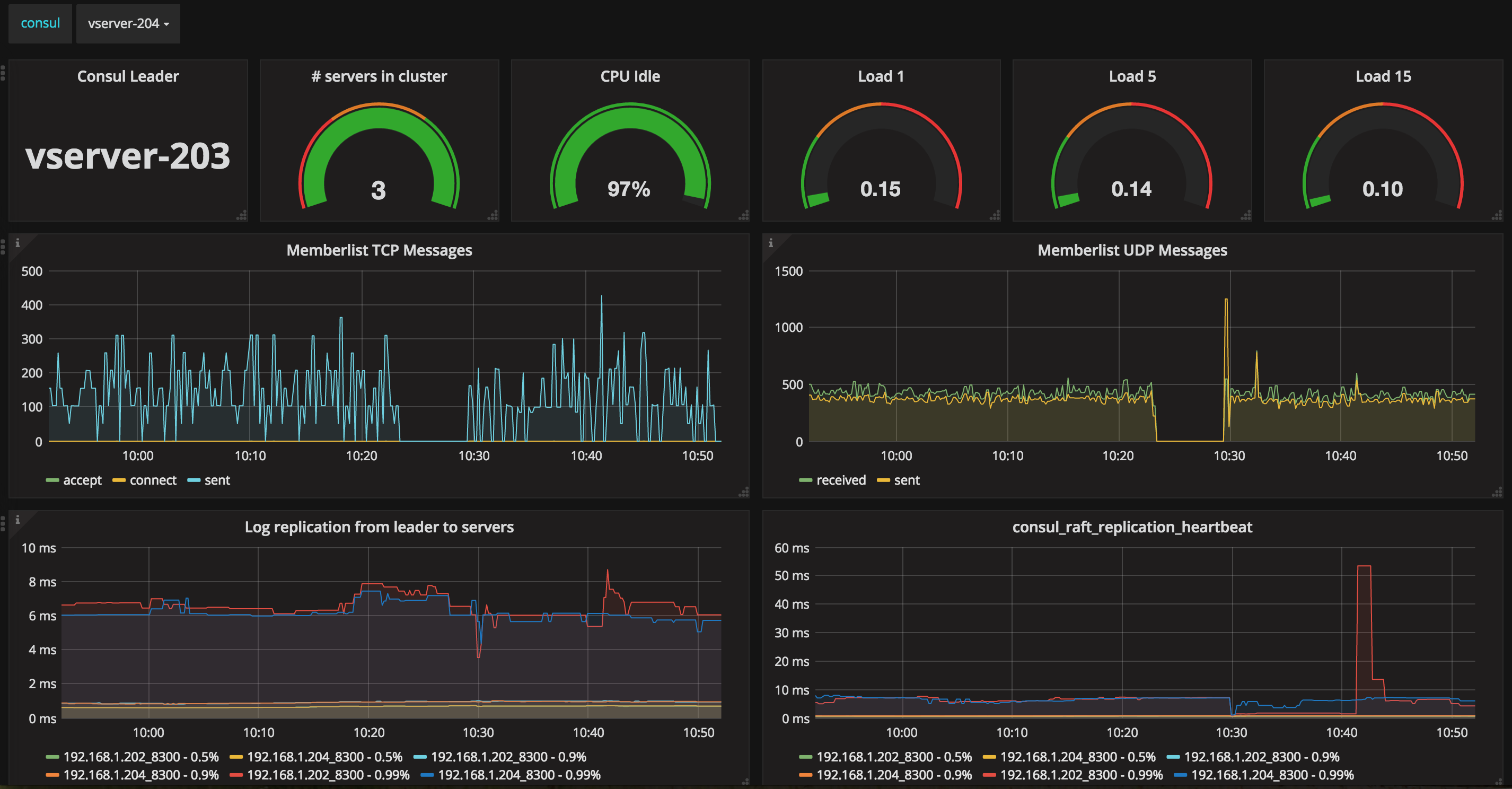Open the consul_raft_replication_heartbeat panel title menu
The height and width of the screenshot is (789, 1512).
point(1132,527)
